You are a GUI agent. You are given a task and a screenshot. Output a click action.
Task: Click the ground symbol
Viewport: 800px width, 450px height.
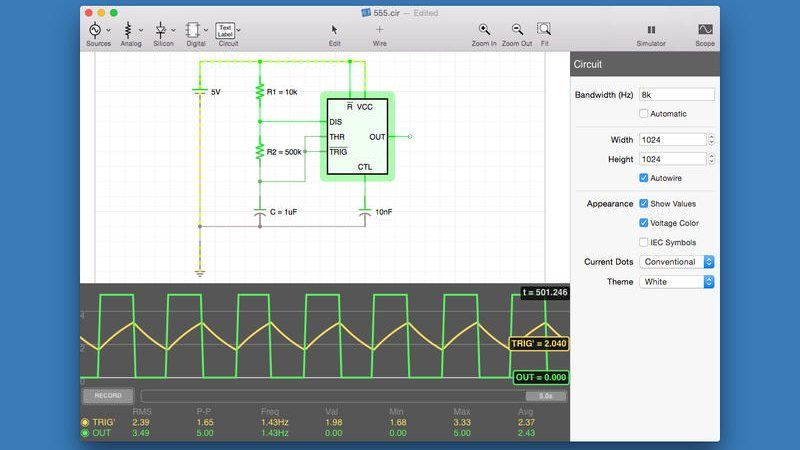tap(200, 273)
